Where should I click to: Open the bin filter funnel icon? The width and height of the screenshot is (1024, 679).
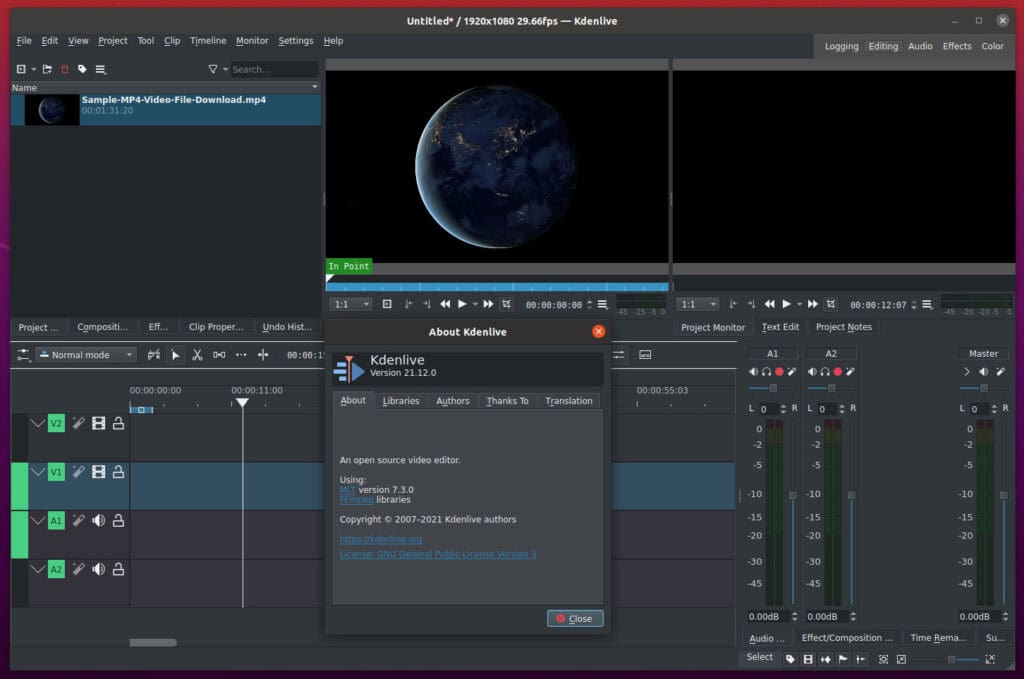[213, 69]
